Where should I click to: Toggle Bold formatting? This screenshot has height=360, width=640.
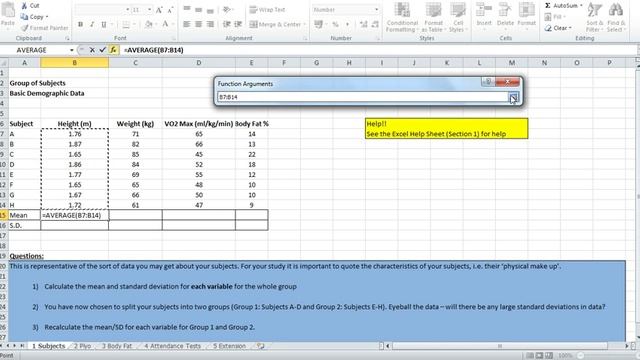point(80,24)
